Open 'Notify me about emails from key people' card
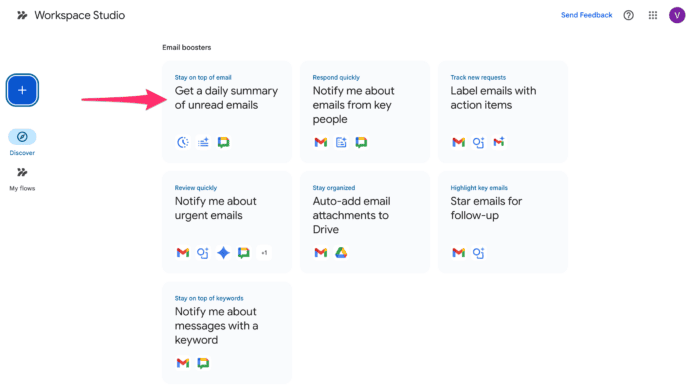Image resolution: width=694 pixels, height=392 pixels. (365, 112)
